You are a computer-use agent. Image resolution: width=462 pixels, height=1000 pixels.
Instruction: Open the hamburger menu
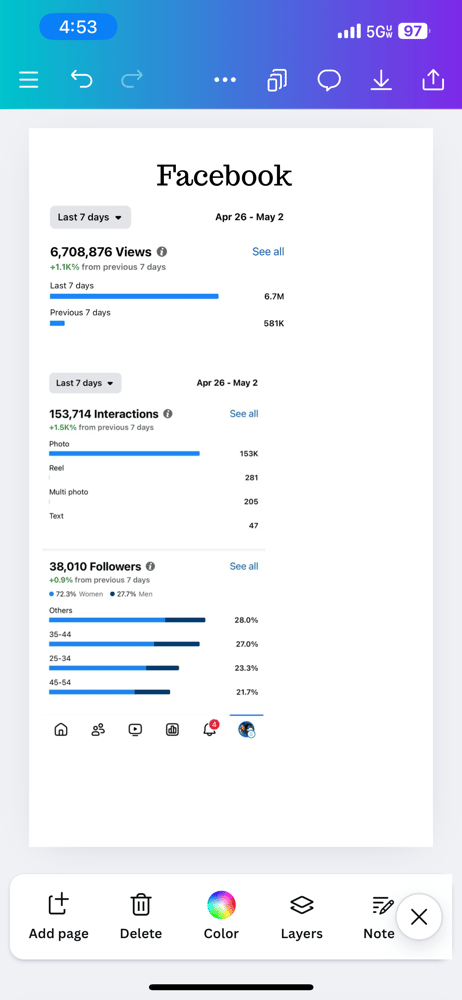pyautogui.click(x=28, y=80)
